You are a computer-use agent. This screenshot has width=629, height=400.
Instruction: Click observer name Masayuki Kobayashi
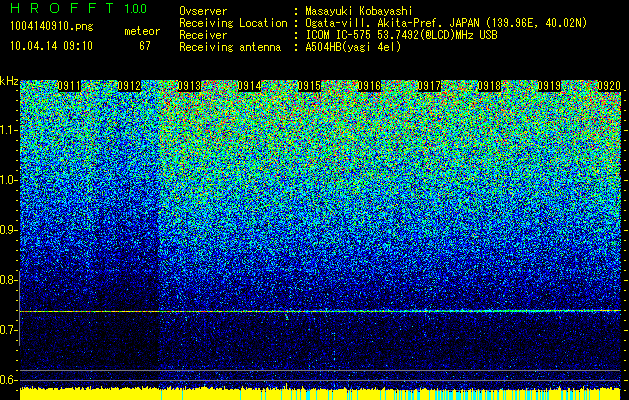(359, 11)
